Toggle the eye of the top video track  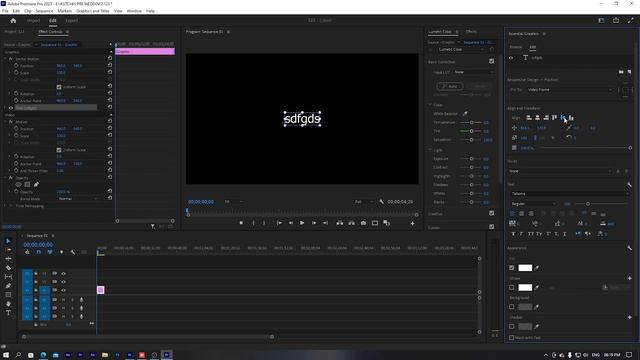63,273
